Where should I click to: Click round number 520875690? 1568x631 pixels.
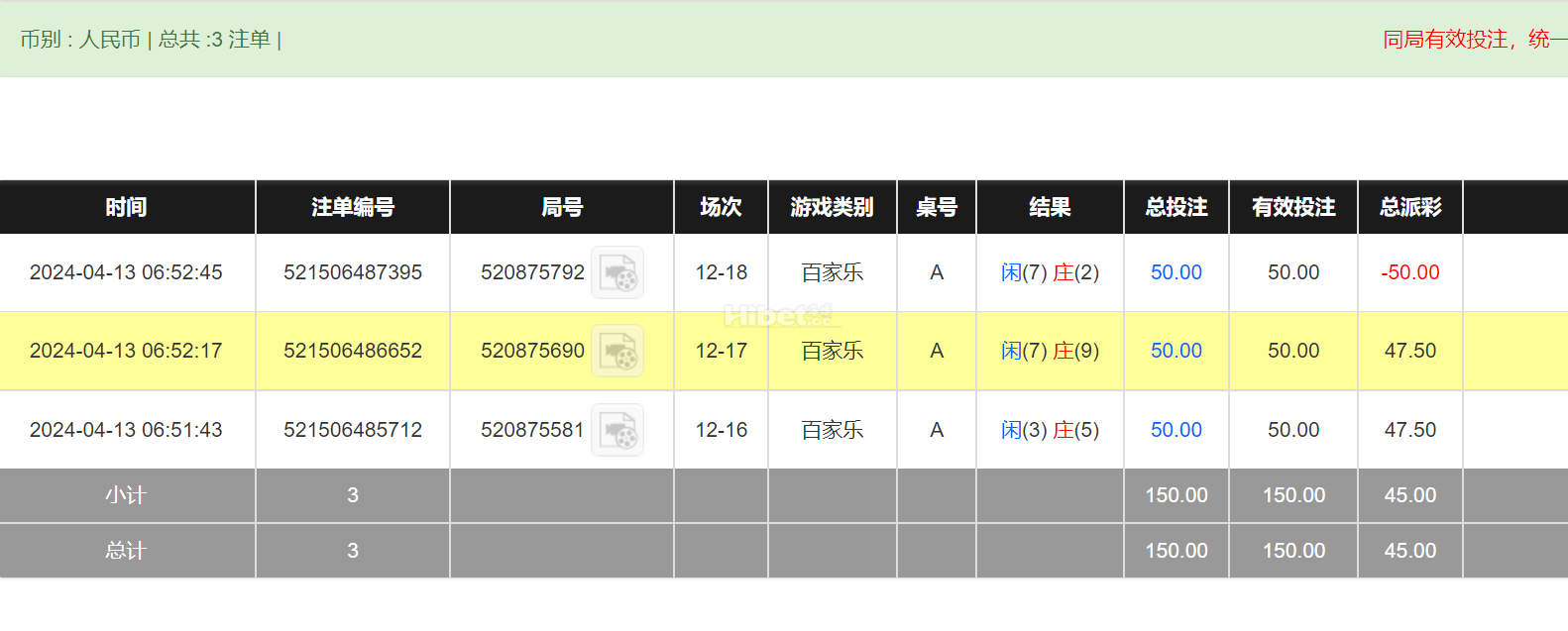coord(533,351)
